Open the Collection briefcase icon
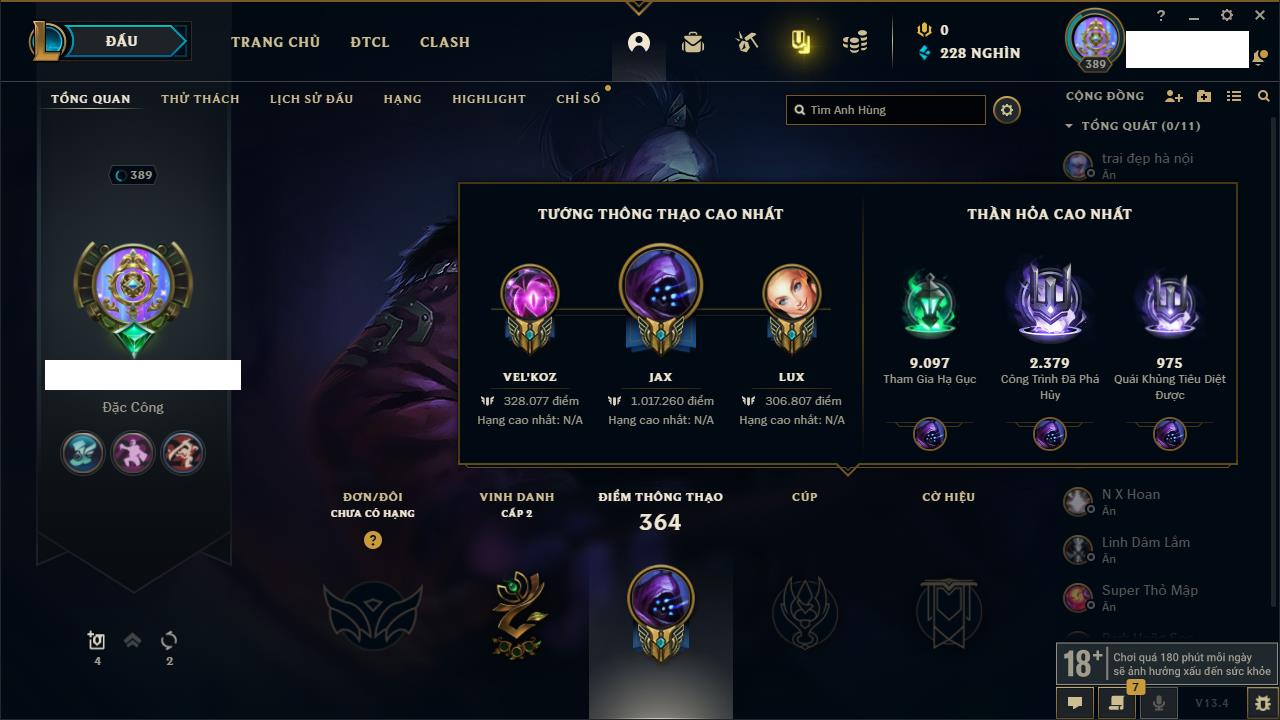 tap(693, 42)
